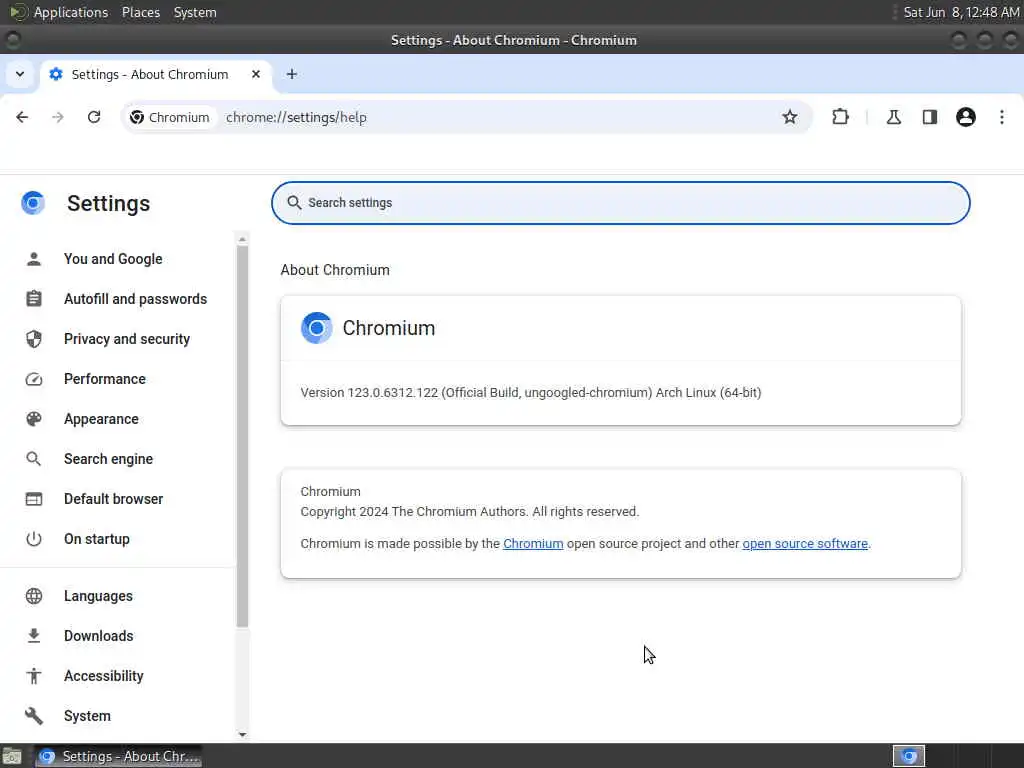The width and height of the screenshot is (1024, 768).
Task: Open the profile avatar icon
Action: tap(966, 117)
